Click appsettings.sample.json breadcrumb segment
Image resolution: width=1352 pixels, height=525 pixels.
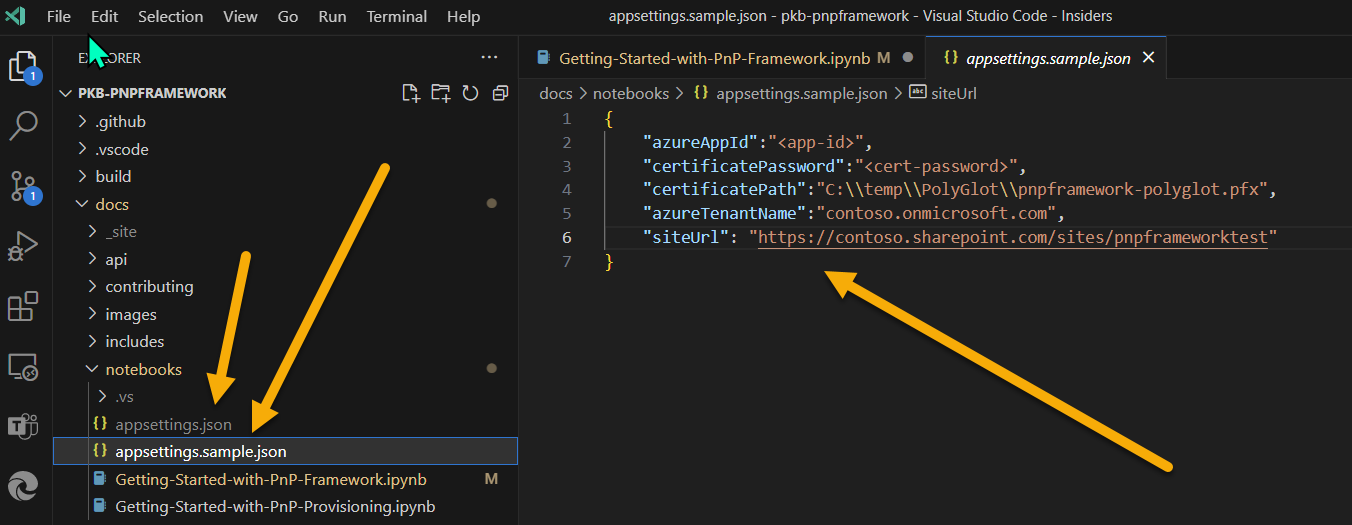click(x=801, y=93)
